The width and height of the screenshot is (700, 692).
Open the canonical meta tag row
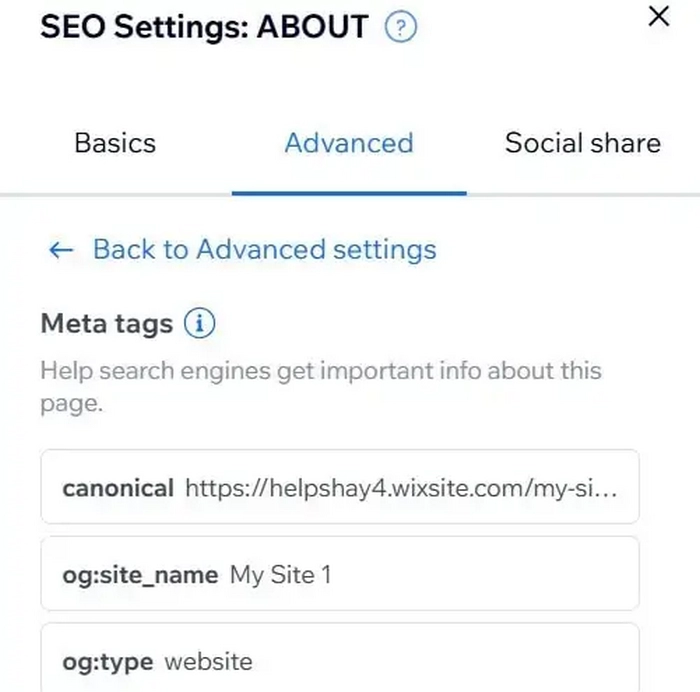pos(340,487)
